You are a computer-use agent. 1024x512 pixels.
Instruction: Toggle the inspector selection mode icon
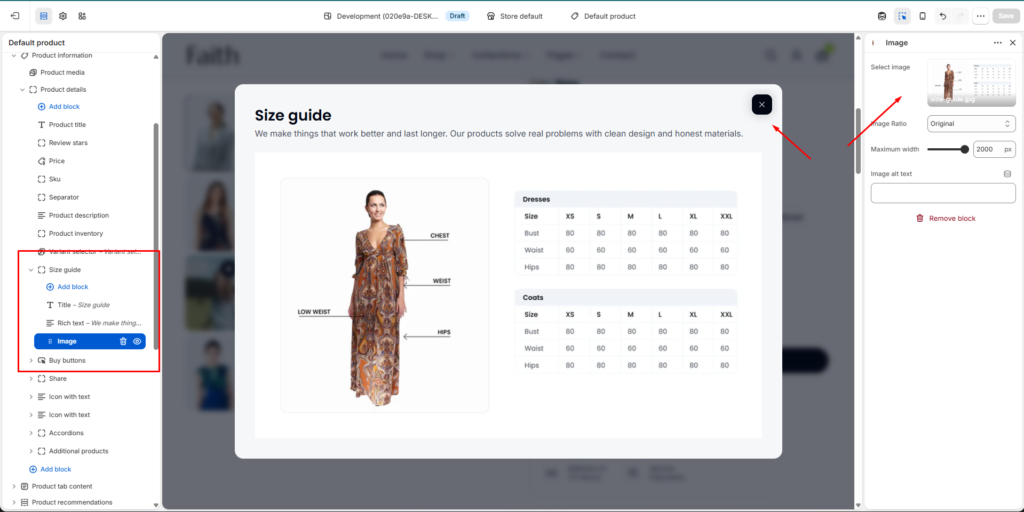coord(902,16)
